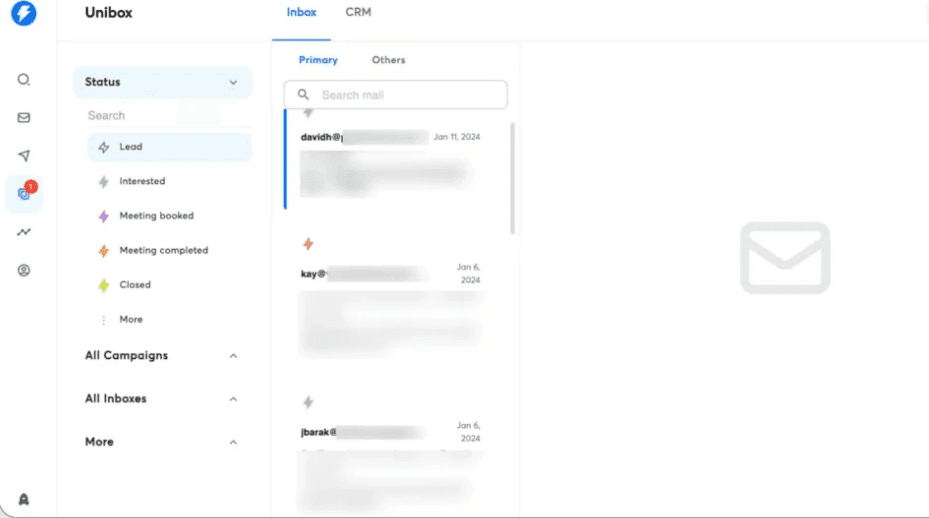Select the Primary mail tab
The height and width of the screenshot is (518, 929).
tap(318, 60)
